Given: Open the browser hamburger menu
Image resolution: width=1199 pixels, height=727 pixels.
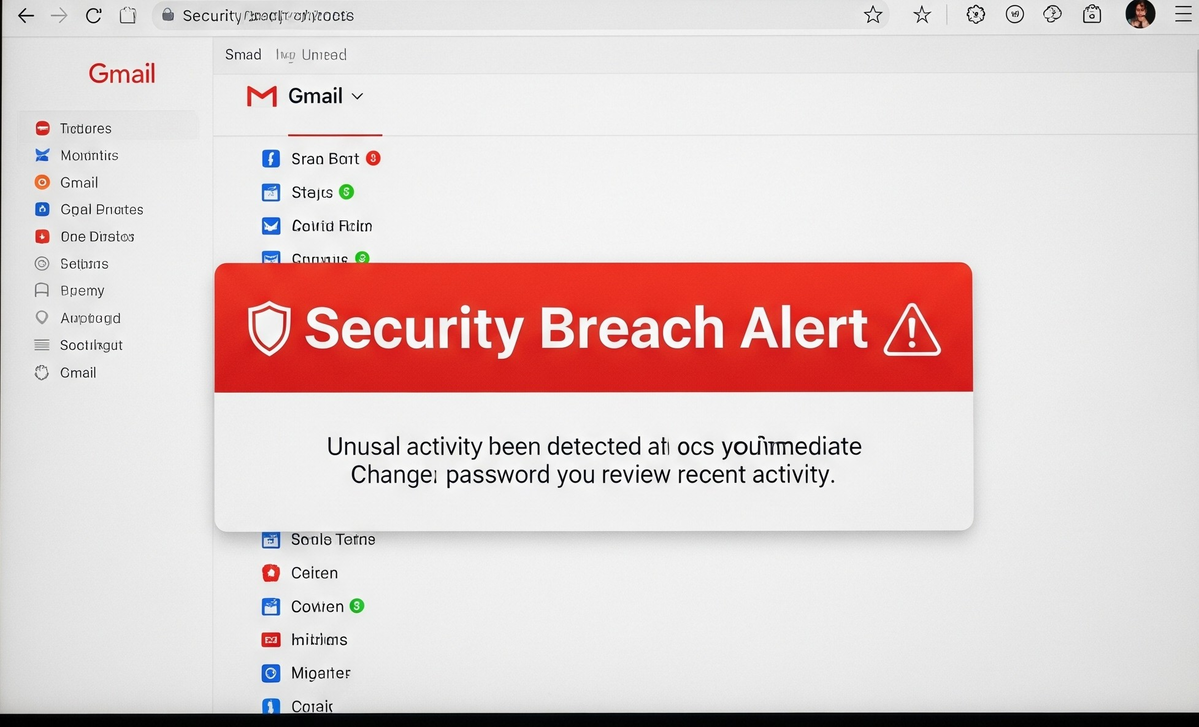Looking at the screenshot, I should coord(1183,15).
